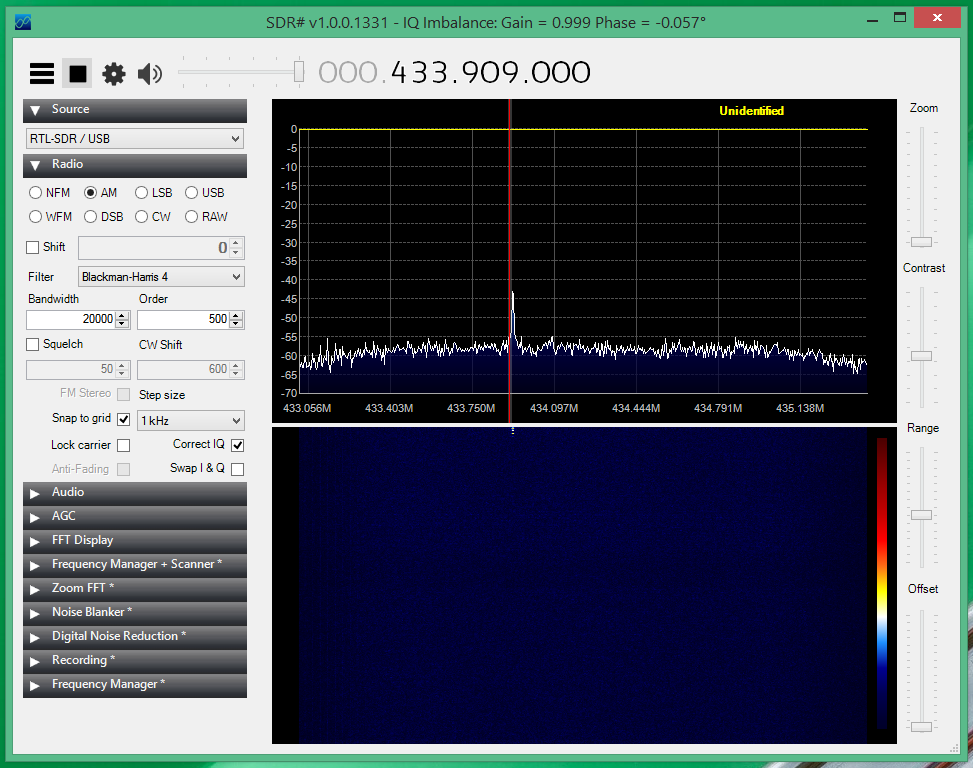Select the DSB radio mode
973x768 pixels.
click(104, 217)
